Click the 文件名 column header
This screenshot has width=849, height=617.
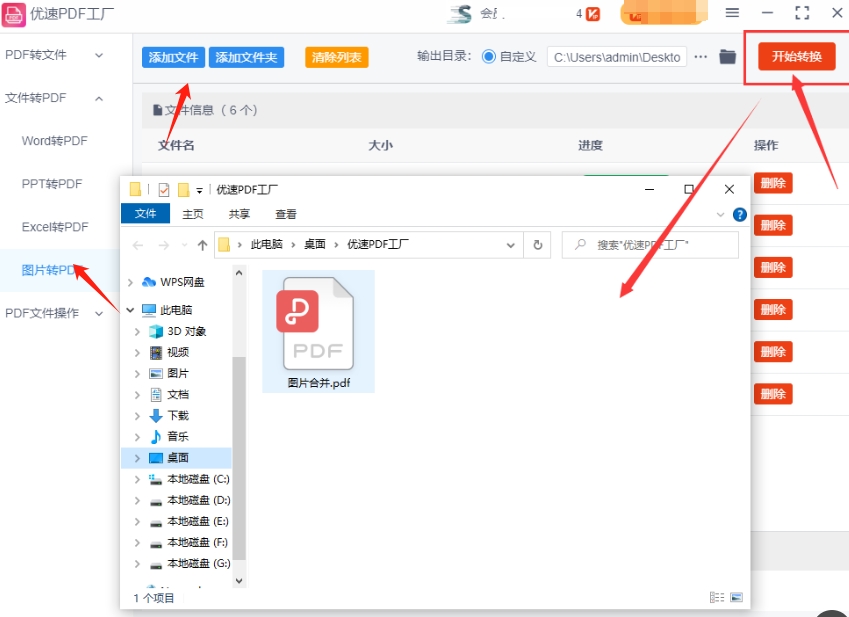point(176,145)
